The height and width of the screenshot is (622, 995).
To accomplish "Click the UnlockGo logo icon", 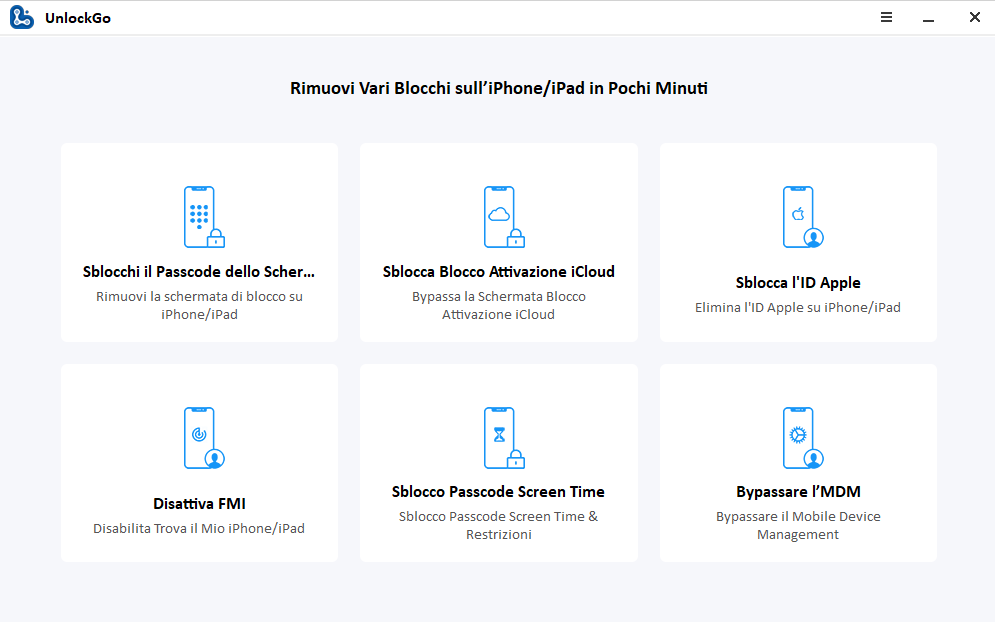I will pos(22,18).
